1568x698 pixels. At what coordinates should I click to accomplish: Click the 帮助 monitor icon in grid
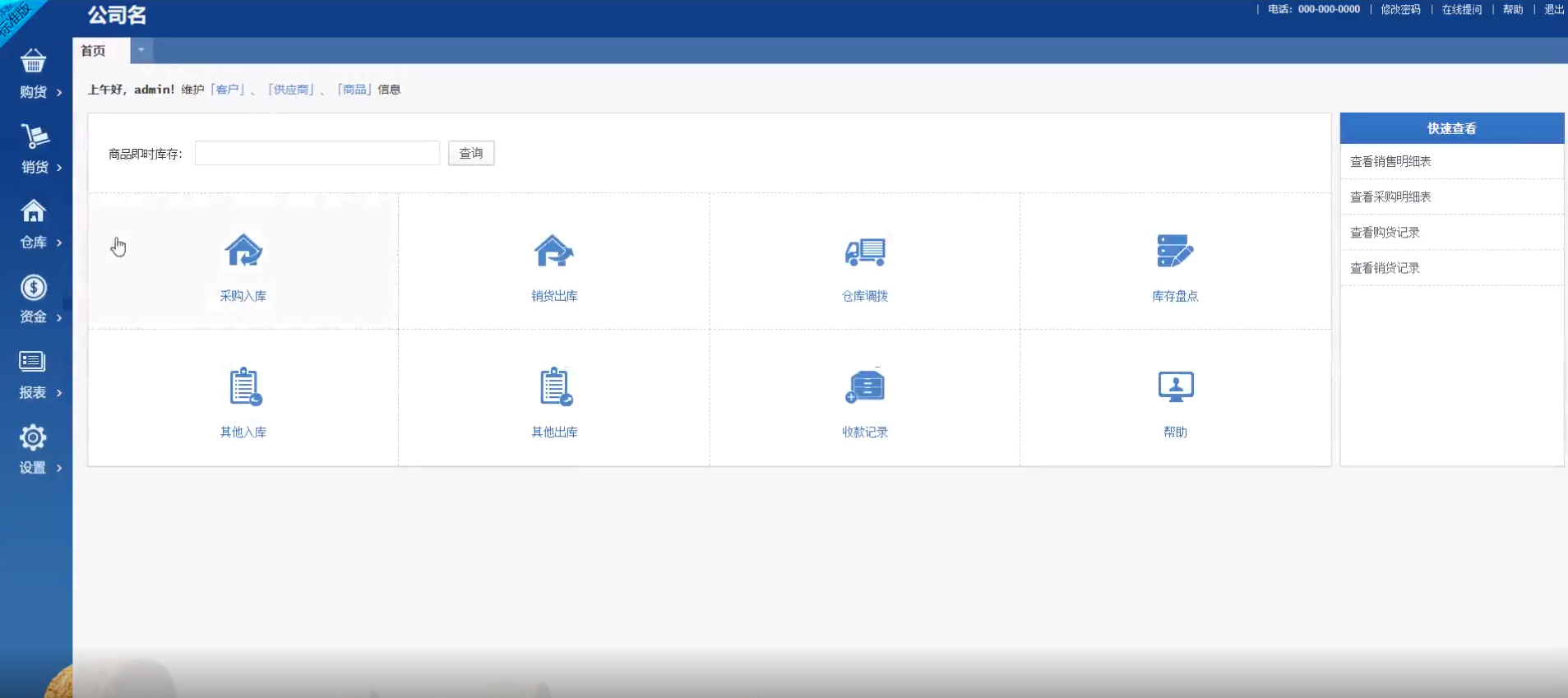(1175, 387)
